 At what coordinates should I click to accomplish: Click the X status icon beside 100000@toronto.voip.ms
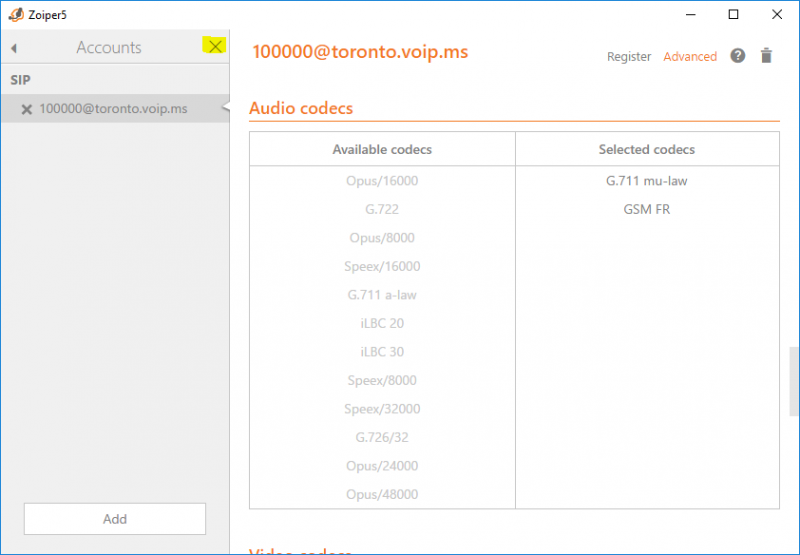pyautogui.click(x=27, y=109)
